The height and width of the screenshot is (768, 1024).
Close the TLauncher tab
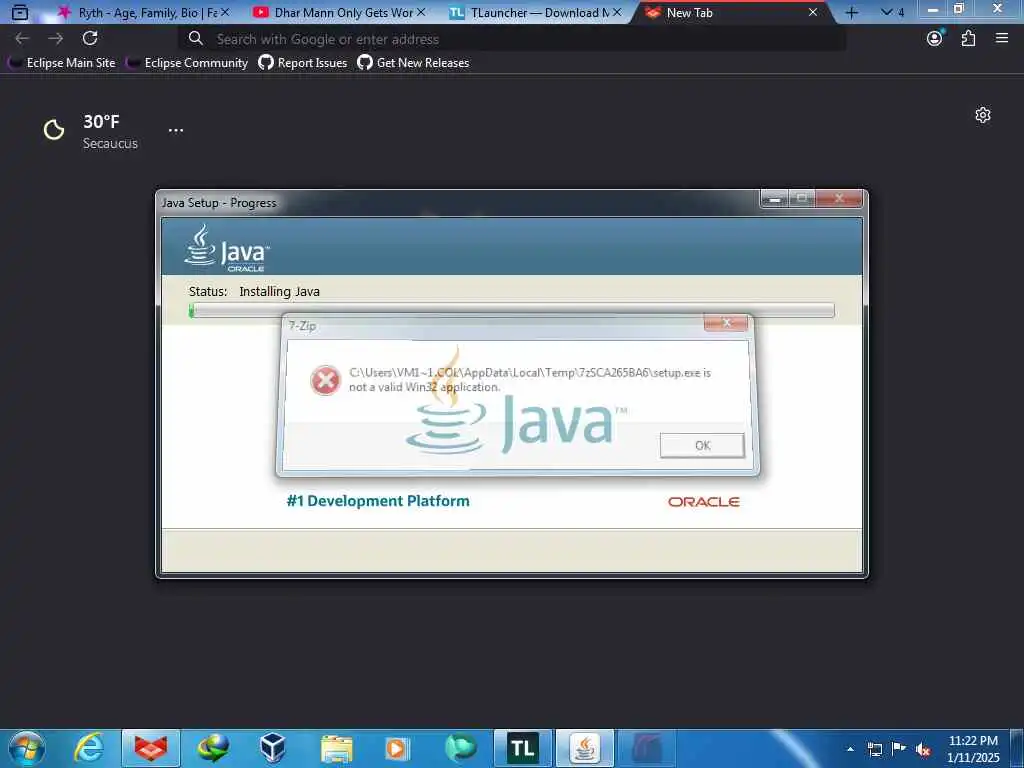[x=617, y=12]
